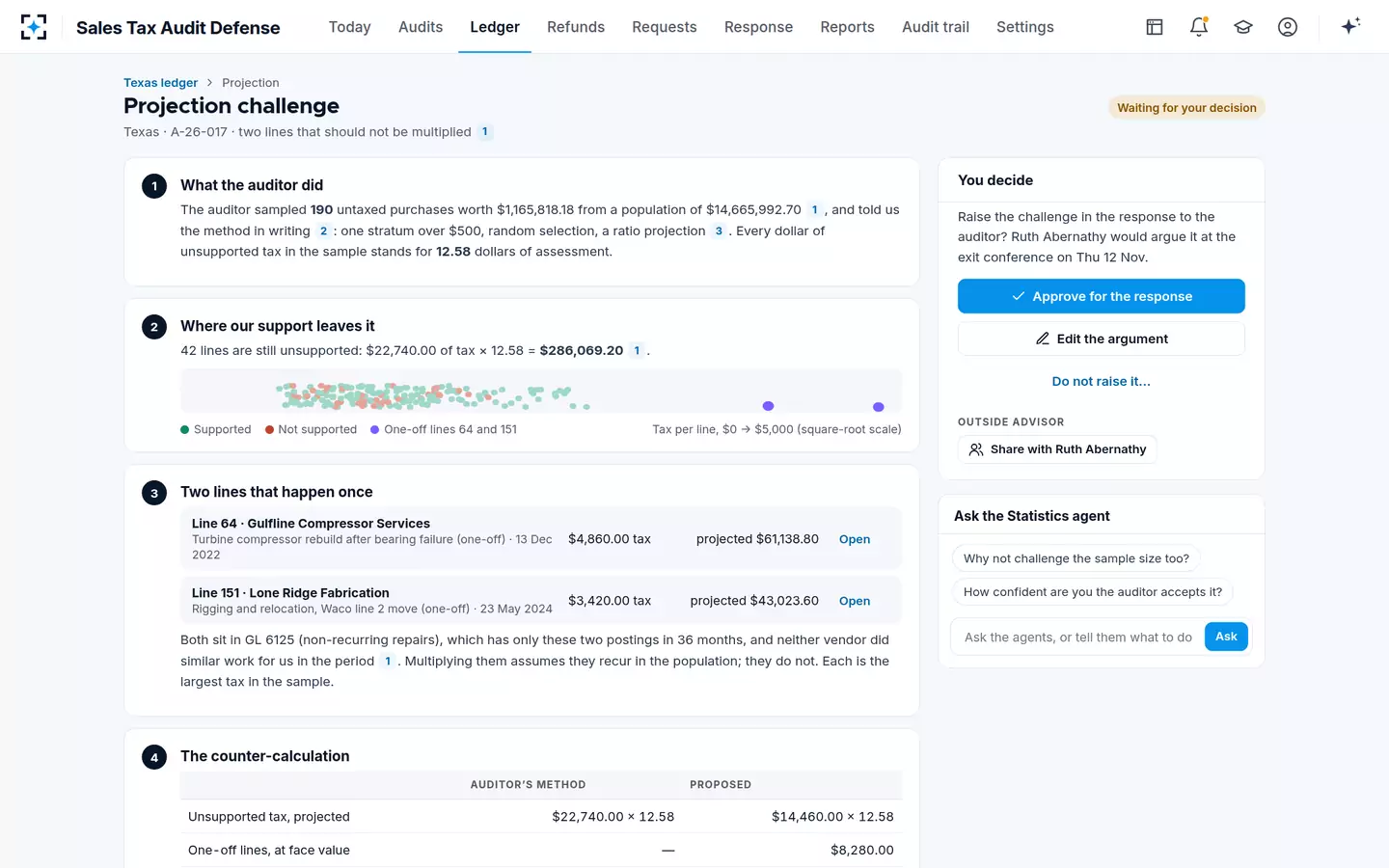Click the citation badge next to the subtitle
Screen dimensions: 1389x868
click(x=485, y=132)
